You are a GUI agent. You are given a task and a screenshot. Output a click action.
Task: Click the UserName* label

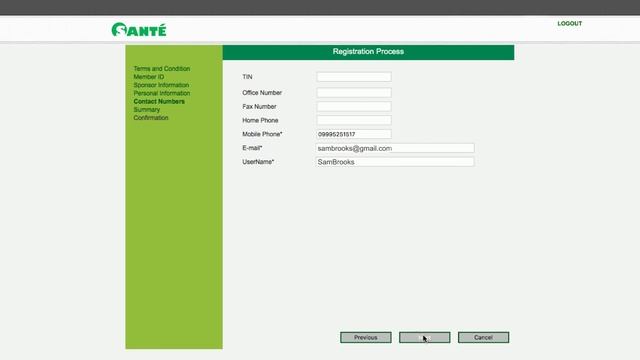tap(258, 162)
